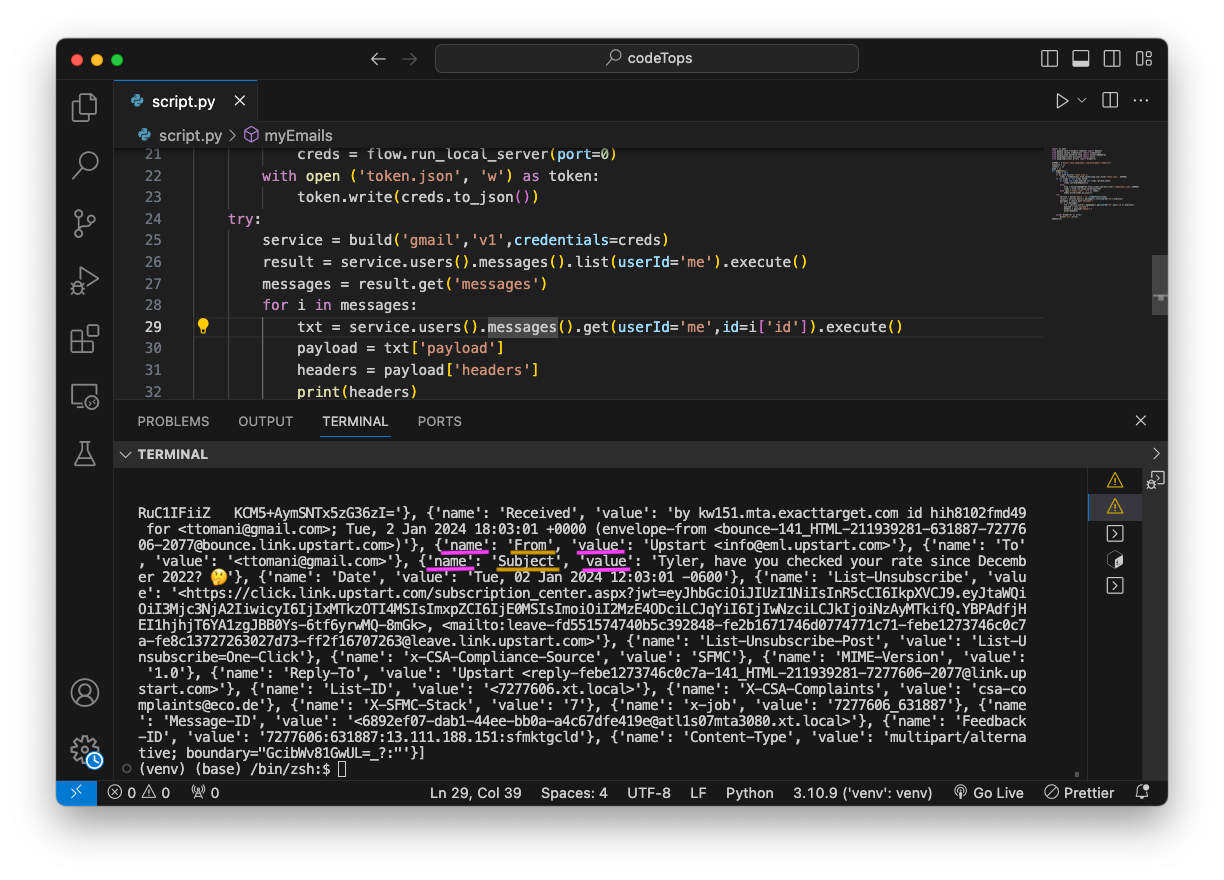Click the errors and warnings counter
Screen dimensions: 1224x880
pyautogui.click(x=139, y=793)
